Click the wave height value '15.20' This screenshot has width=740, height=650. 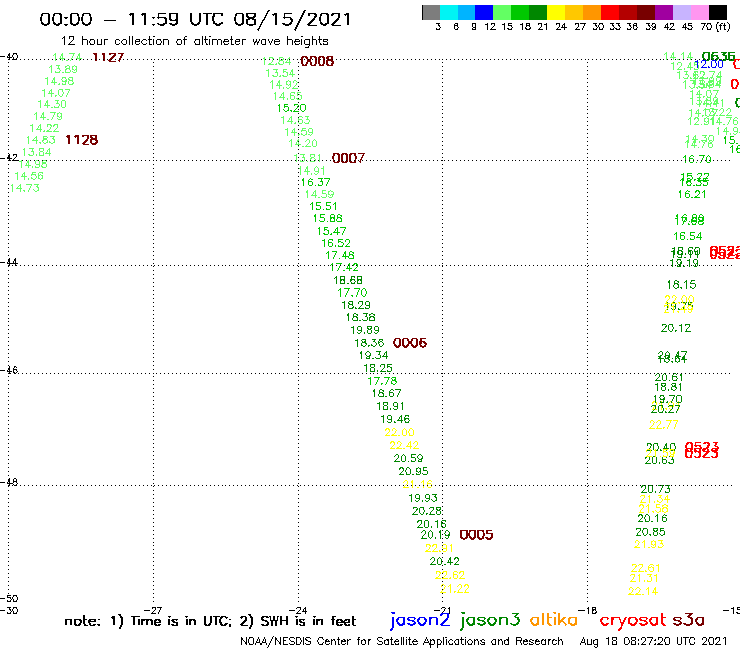tap(292, 108)
